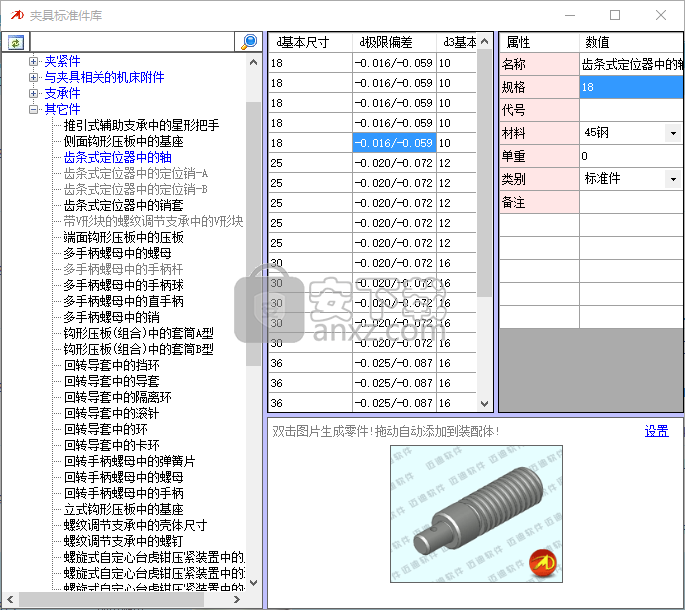Viewport: 685px width, 610px height.
Task: Click the 代号 value field
Action: [x=631, y=110]
